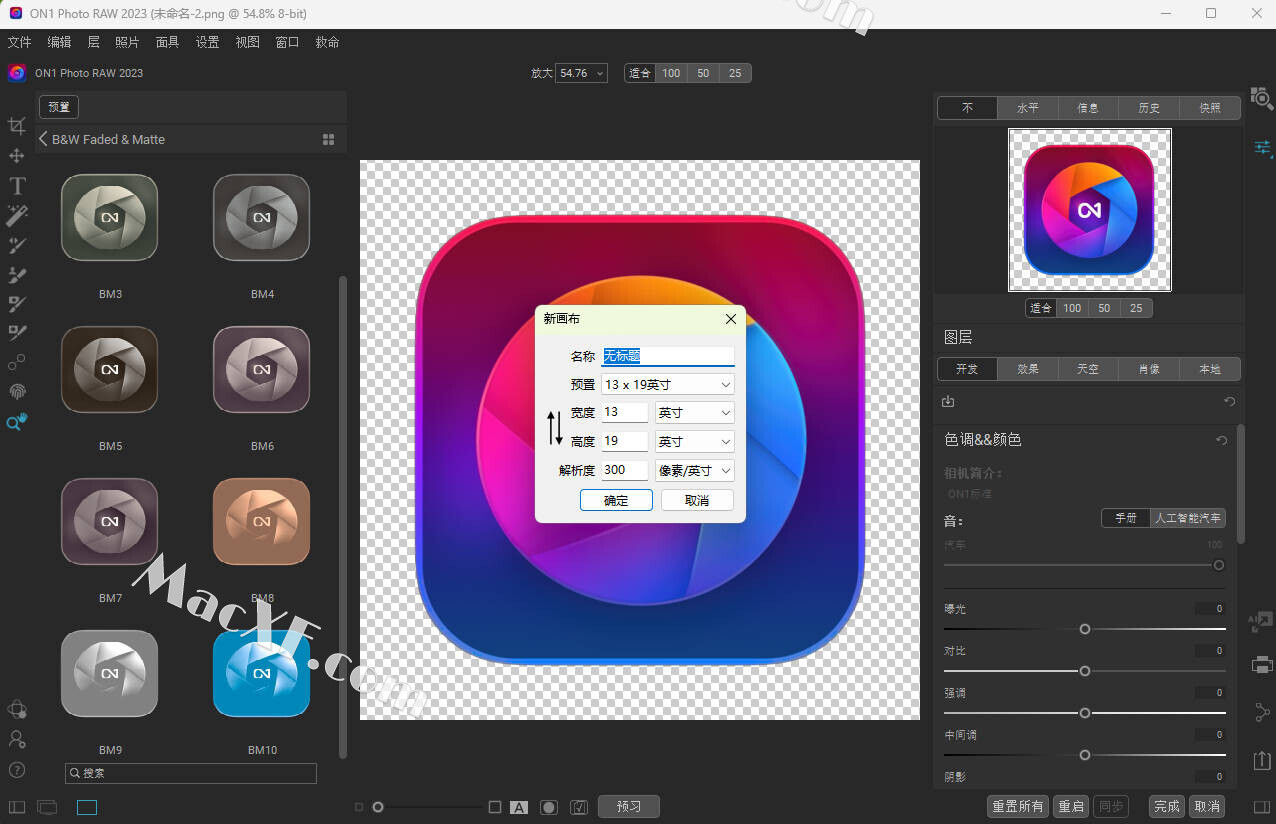Go back from B&W Faded & Matte
1276x824 pixels.
(x=43, y=139)
